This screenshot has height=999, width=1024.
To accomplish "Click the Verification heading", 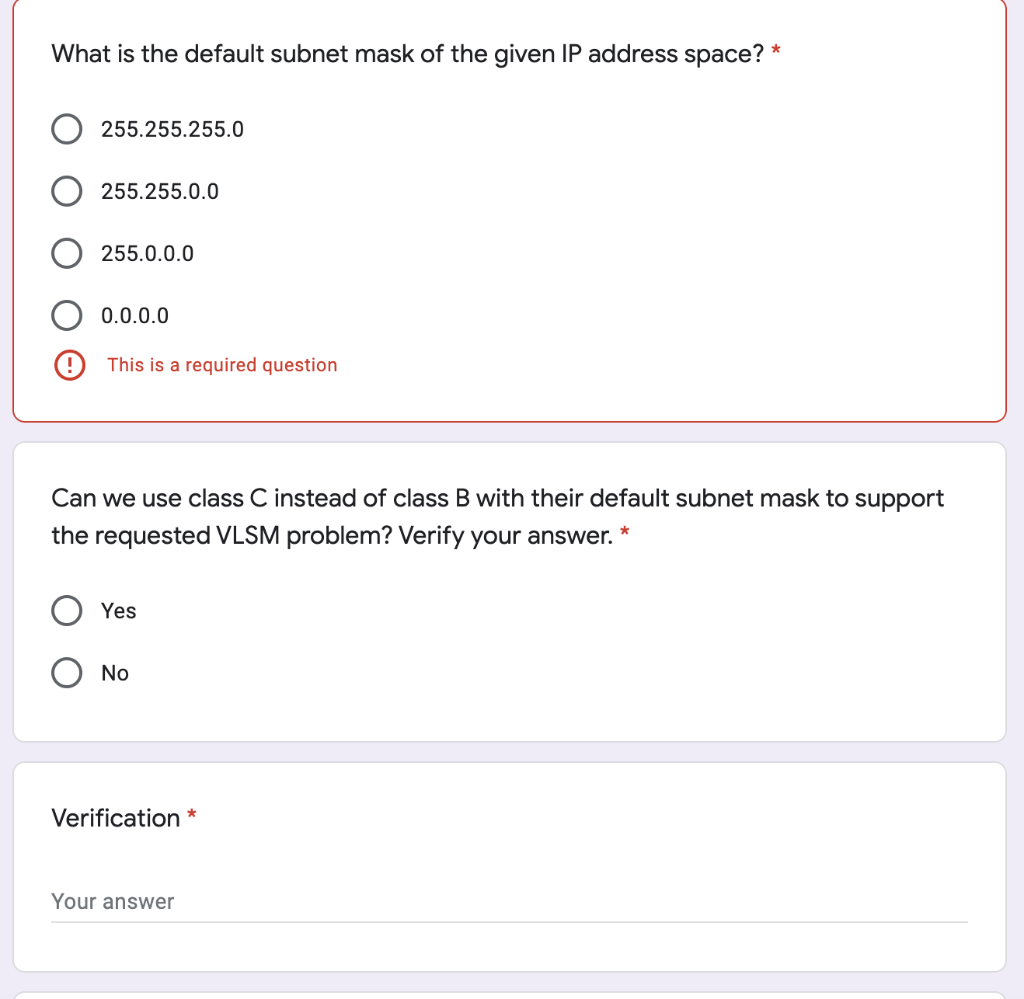I will [x=116, y=818].
